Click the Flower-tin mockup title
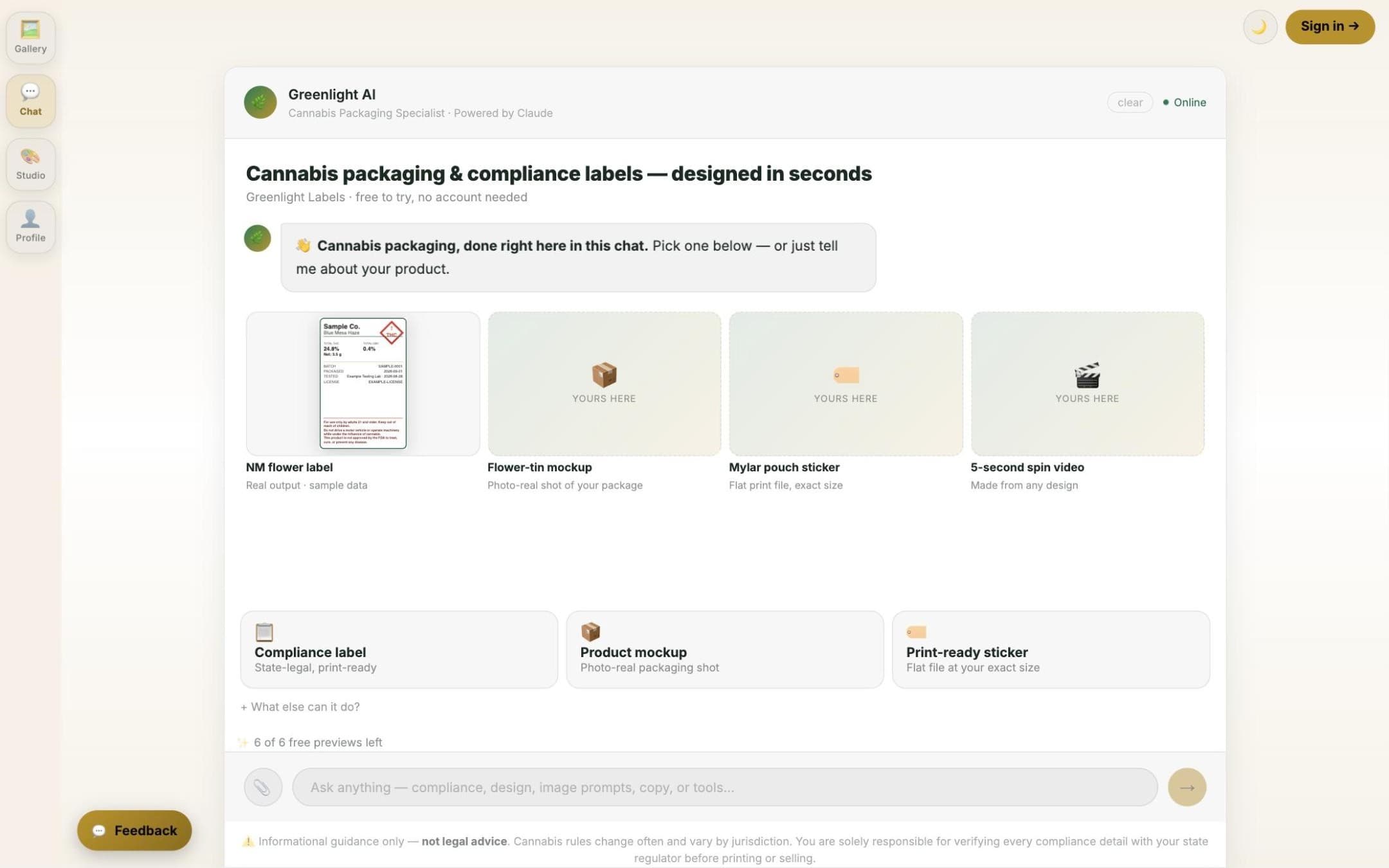The height and width of the screenshot is (868, 1389). pyautogui.click(x=540, y=467)
